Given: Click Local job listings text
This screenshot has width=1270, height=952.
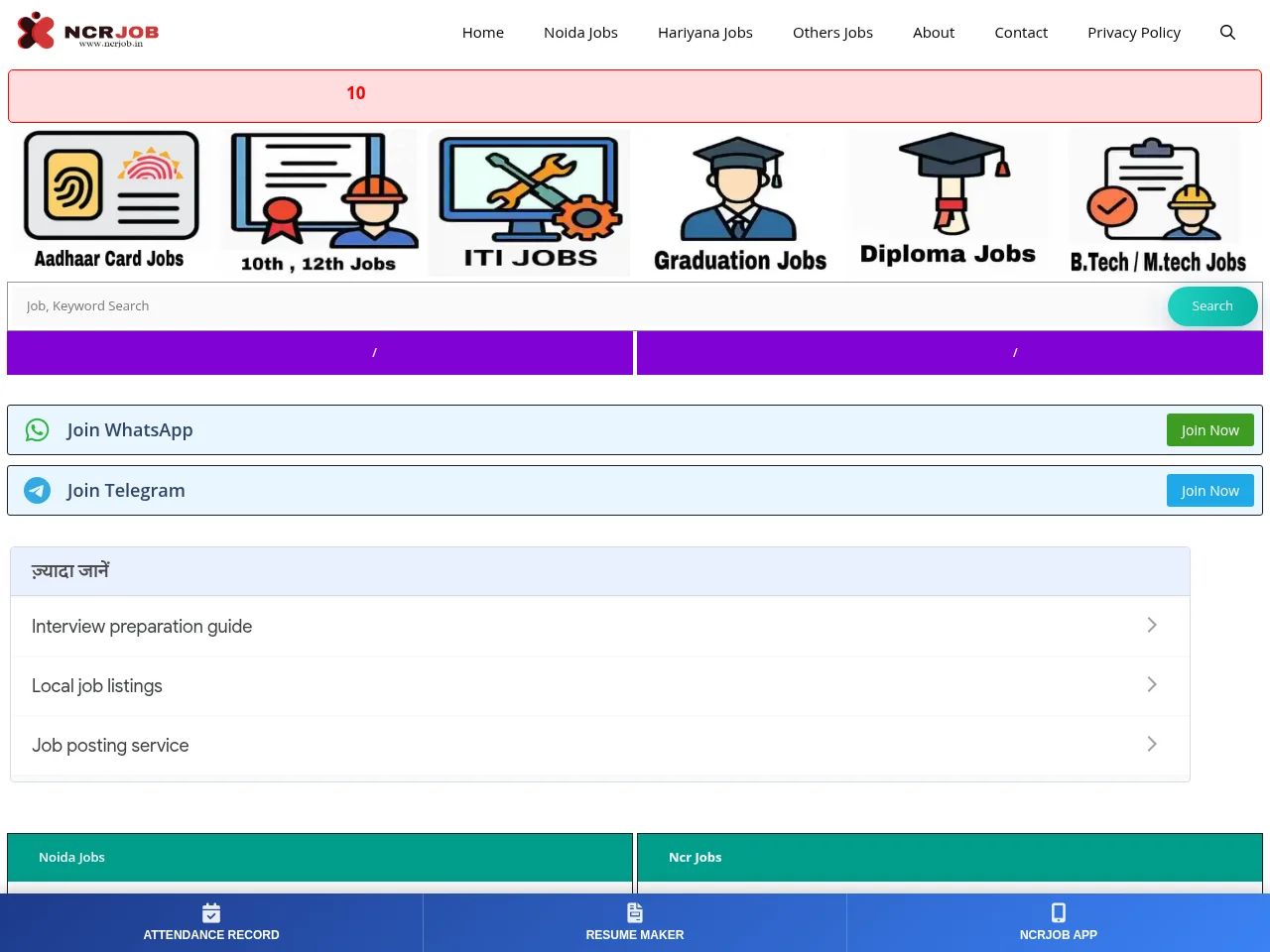Looking at the screenshot, I should 97,686.
